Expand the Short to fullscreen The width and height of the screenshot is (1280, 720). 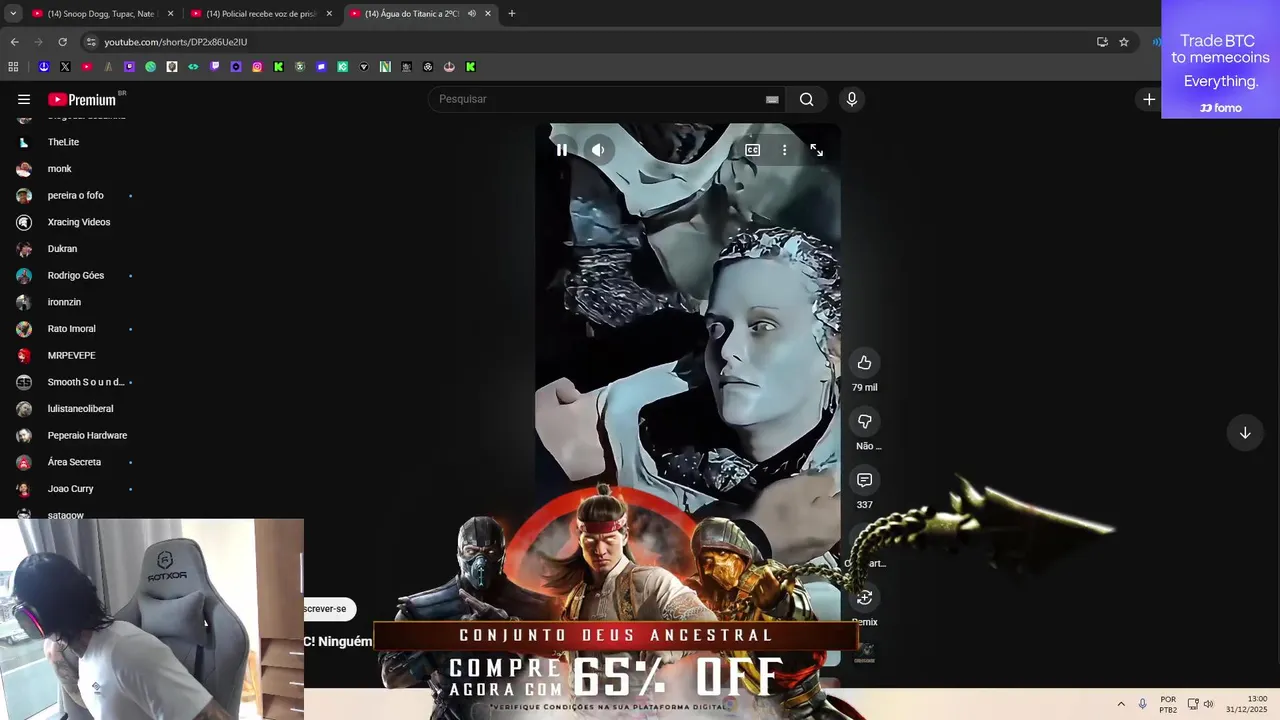click(817, 150)
